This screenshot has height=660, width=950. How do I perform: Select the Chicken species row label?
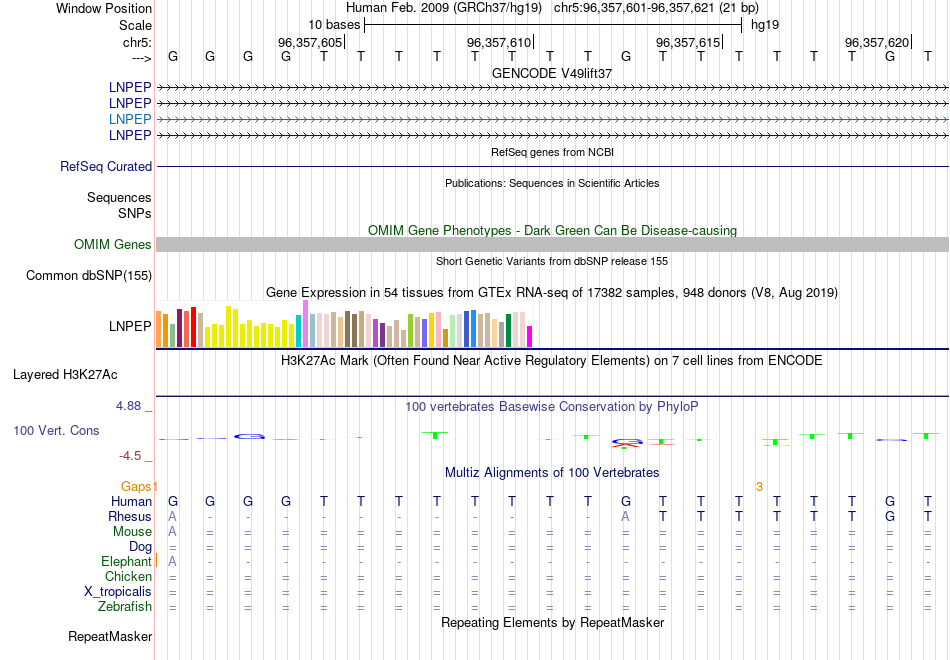point(128,576)
